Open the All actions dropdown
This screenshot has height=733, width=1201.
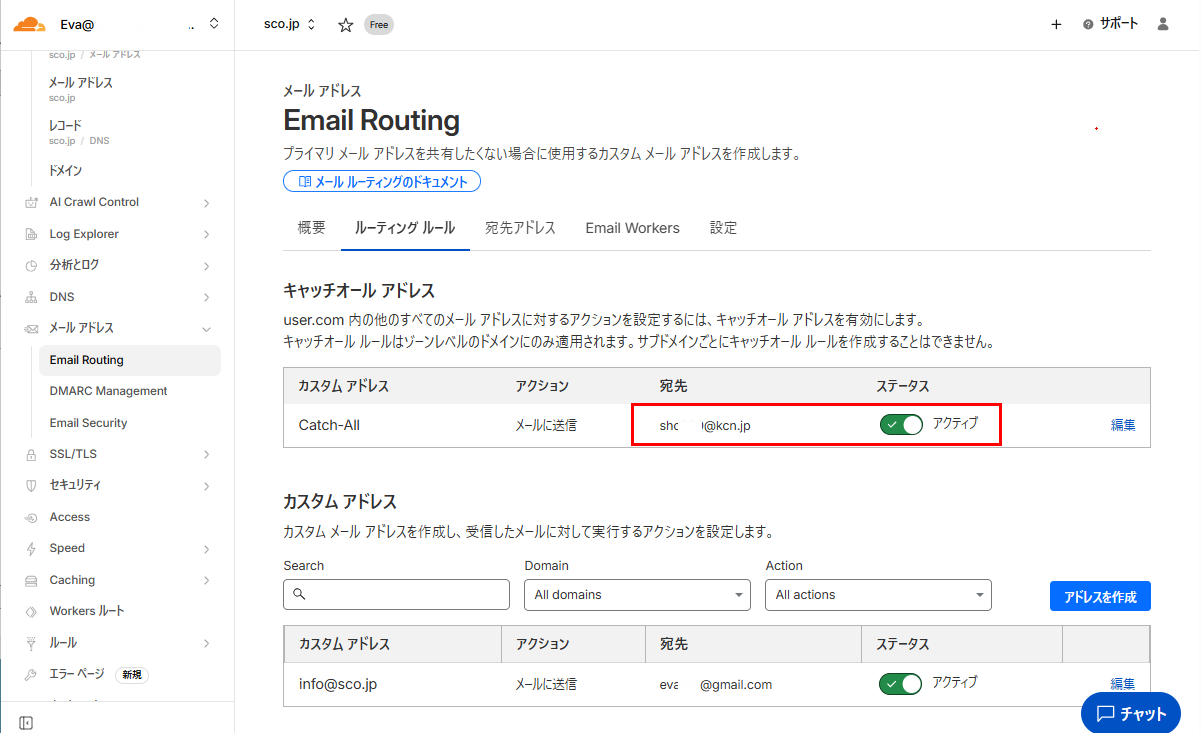coord(877,595)
